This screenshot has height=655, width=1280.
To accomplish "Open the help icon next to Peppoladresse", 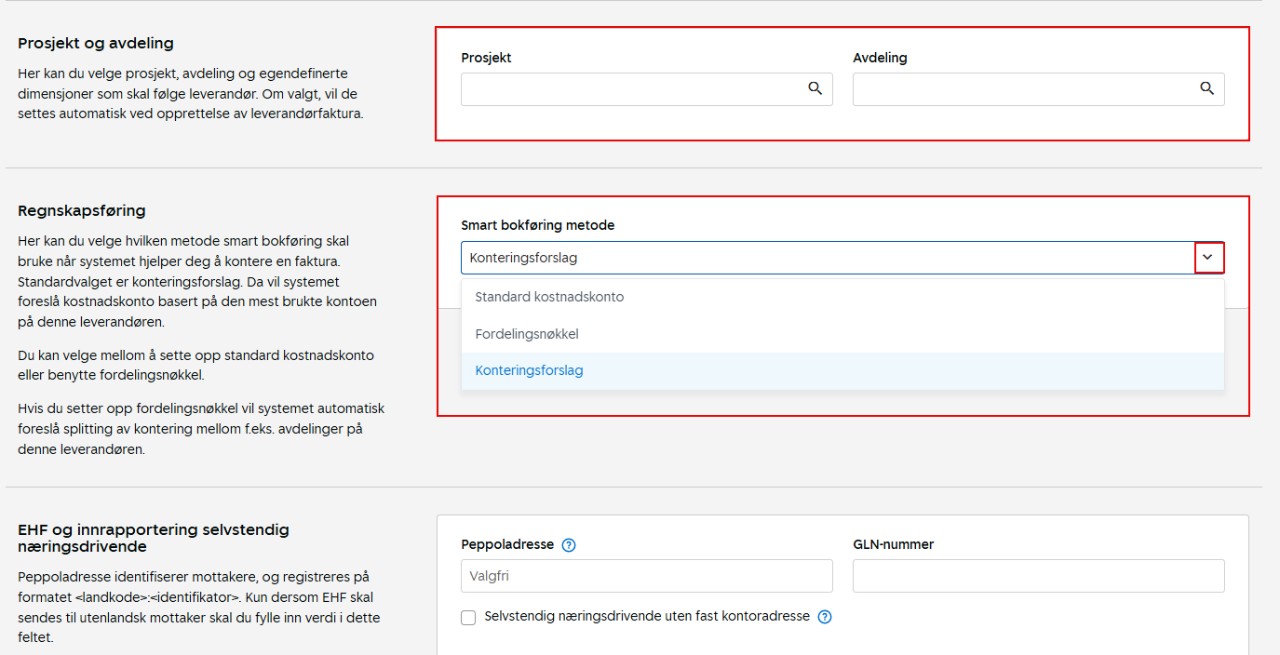I will [569, 545].
